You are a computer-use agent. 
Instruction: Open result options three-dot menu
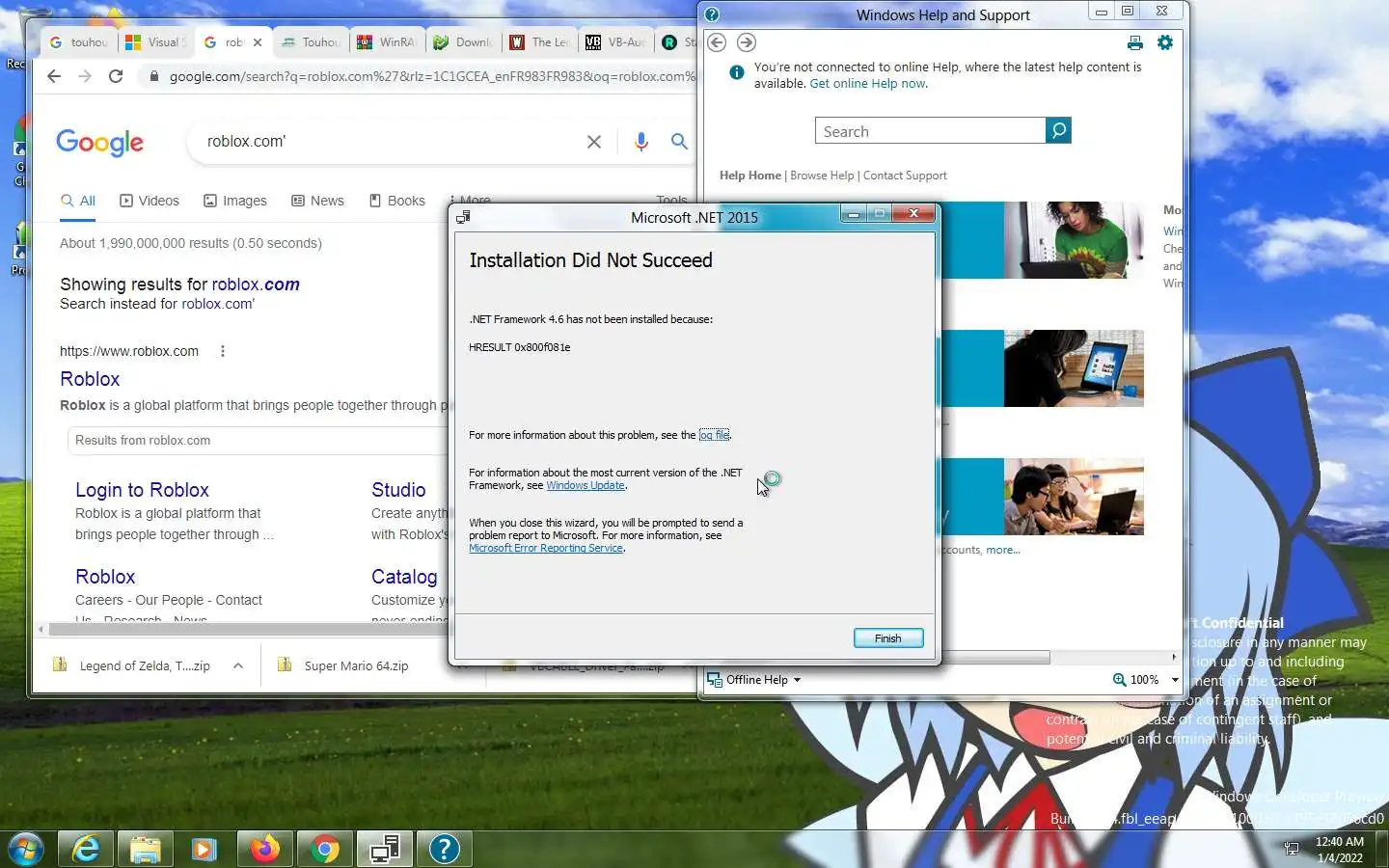223,351
